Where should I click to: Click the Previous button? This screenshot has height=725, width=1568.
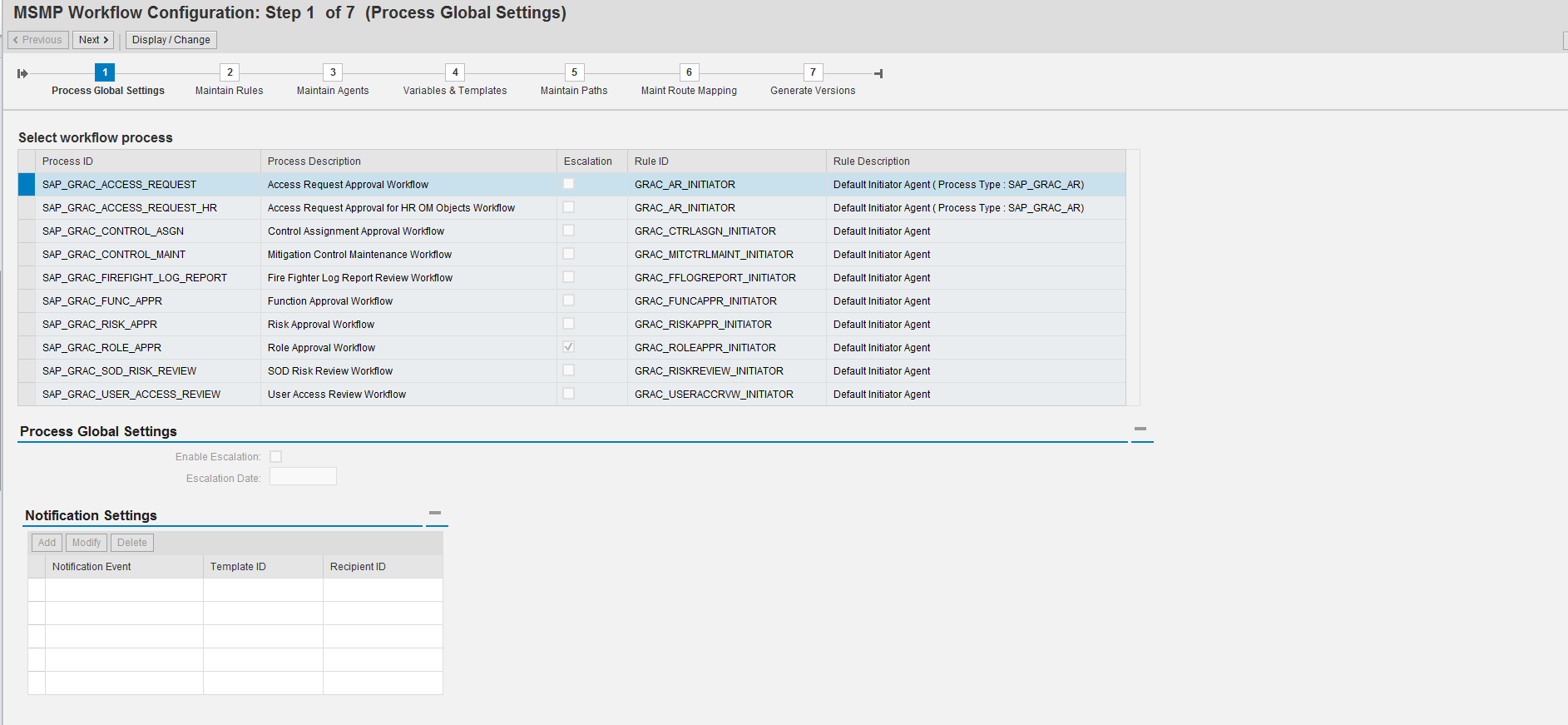pos(38,40)
